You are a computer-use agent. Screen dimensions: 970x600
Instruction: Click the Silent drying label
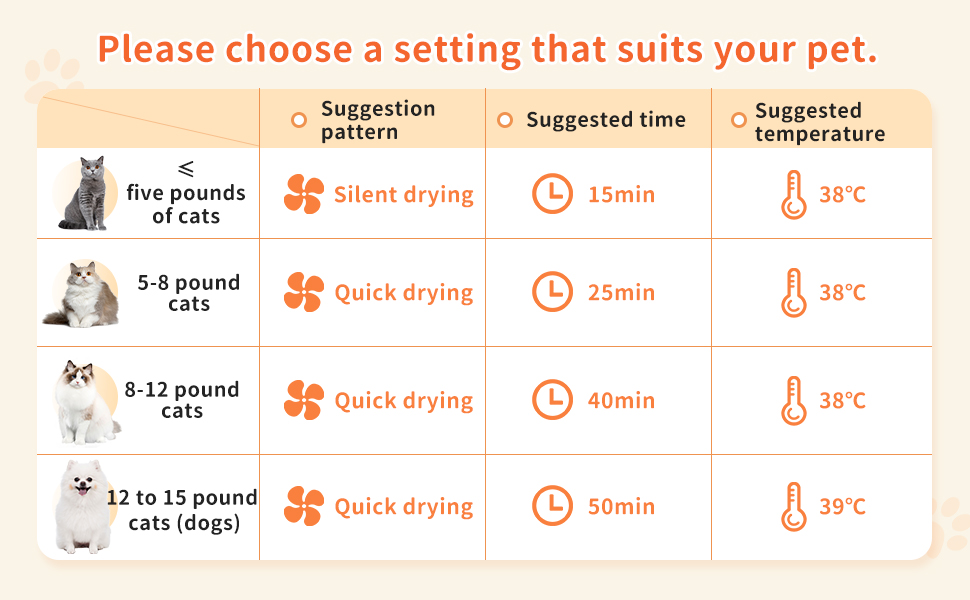pos(404,194)
